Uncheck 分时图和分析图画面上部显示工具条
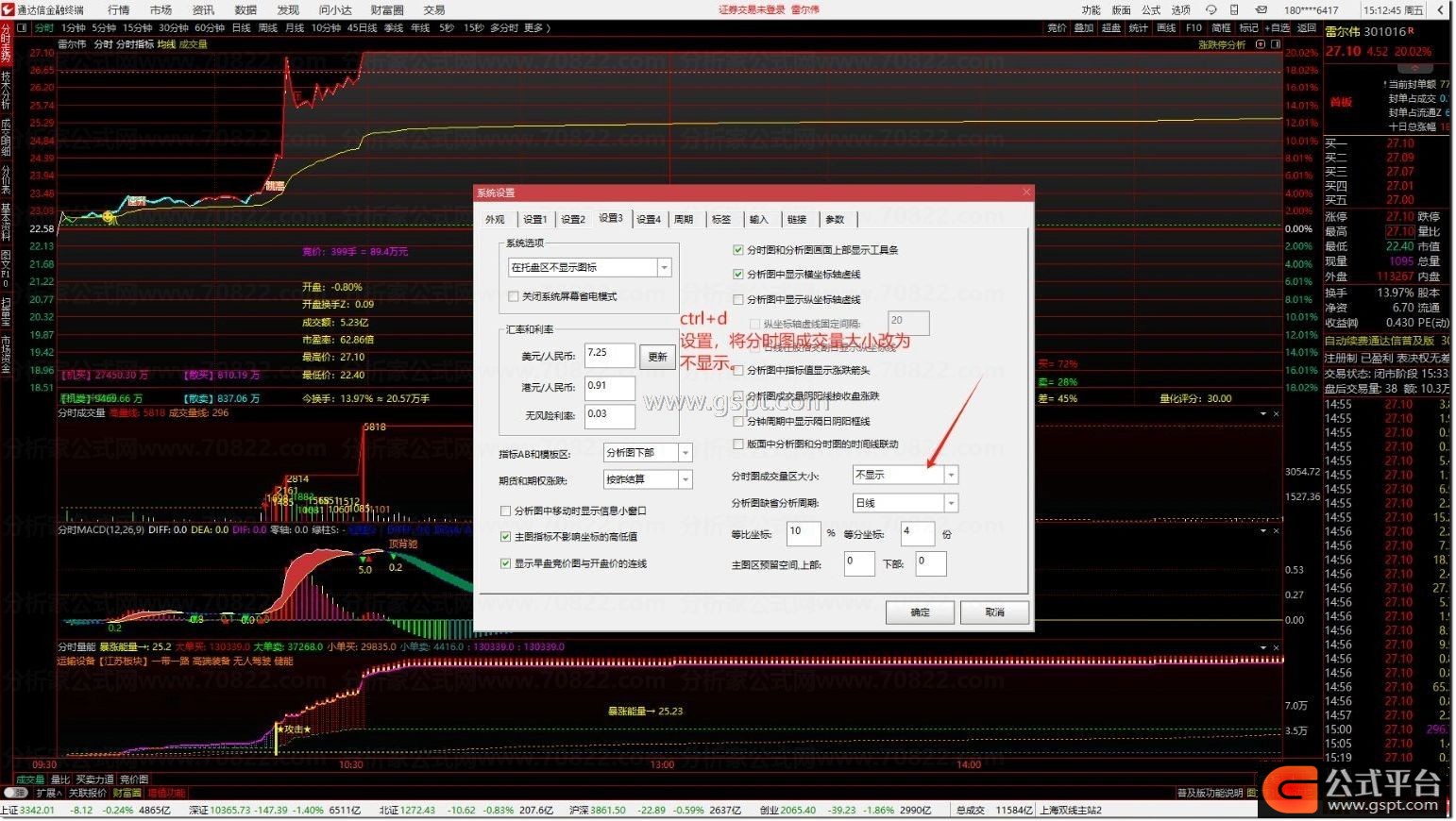Screen dimensions: 1456x821 coord(738,250)
